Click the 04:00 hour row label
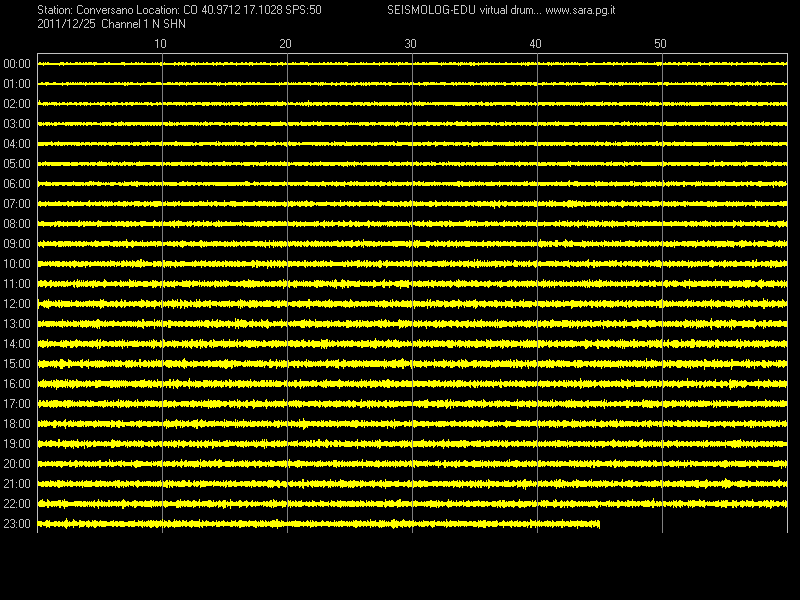This screenshot has height=600, width=800. point(17,144)
